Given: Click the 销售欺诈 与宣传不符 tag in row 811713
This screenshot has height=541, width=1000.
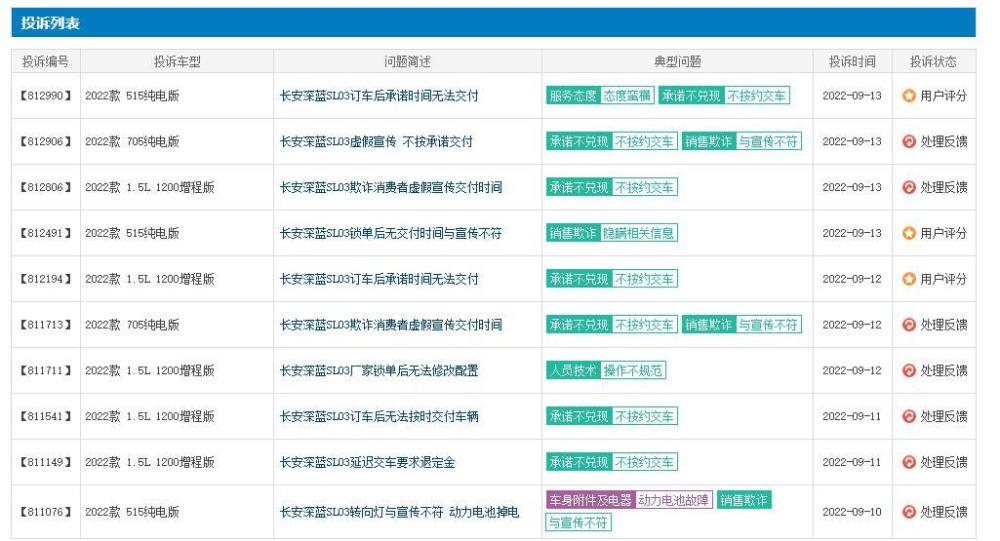Looking at the screenshot, I should point(742,325).
